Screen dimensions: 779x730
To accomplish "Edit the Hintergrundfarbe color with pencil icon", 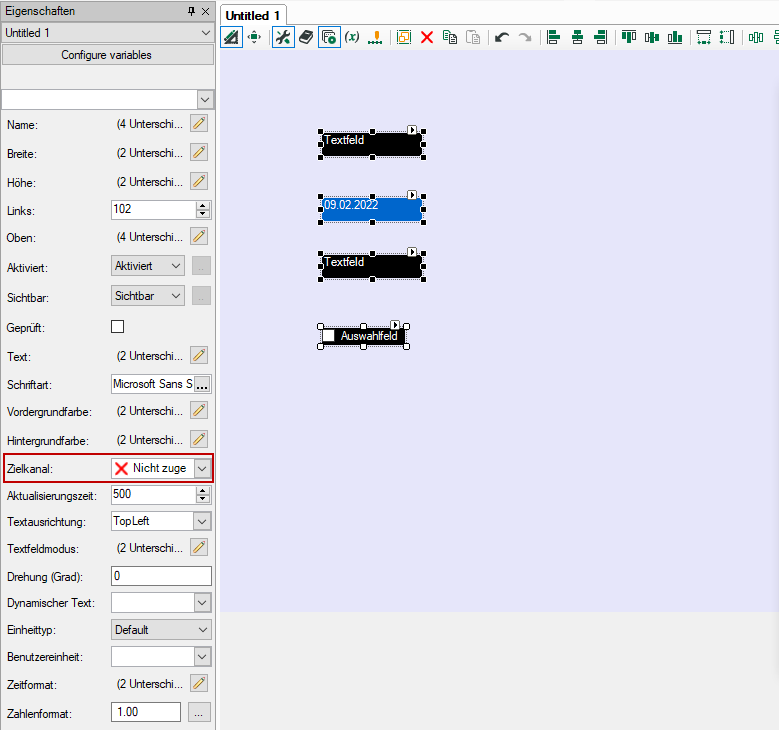I will (x=199, y=439).
